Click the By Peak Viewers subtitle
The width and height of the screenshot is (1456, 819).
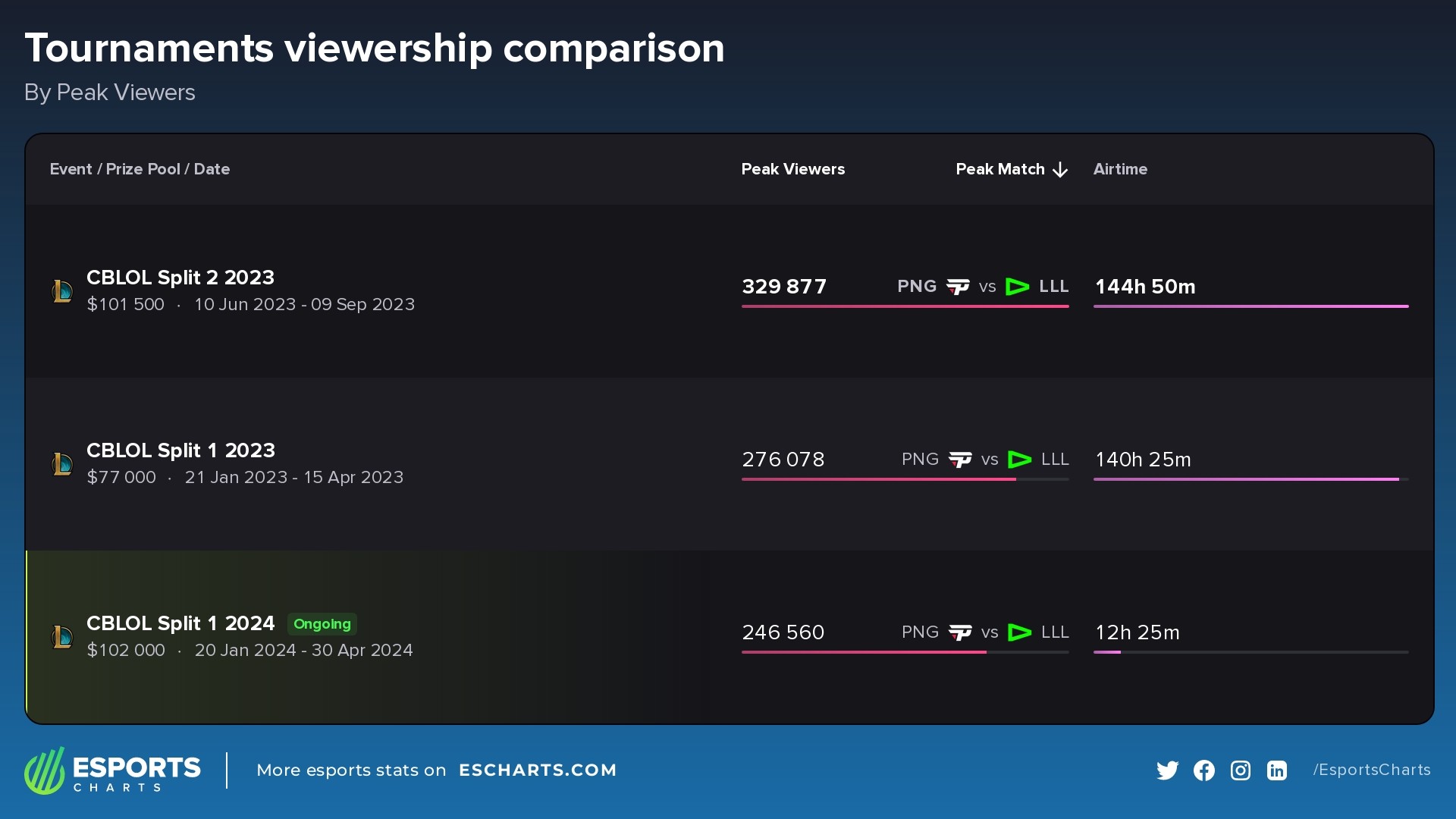coord(110,93)
